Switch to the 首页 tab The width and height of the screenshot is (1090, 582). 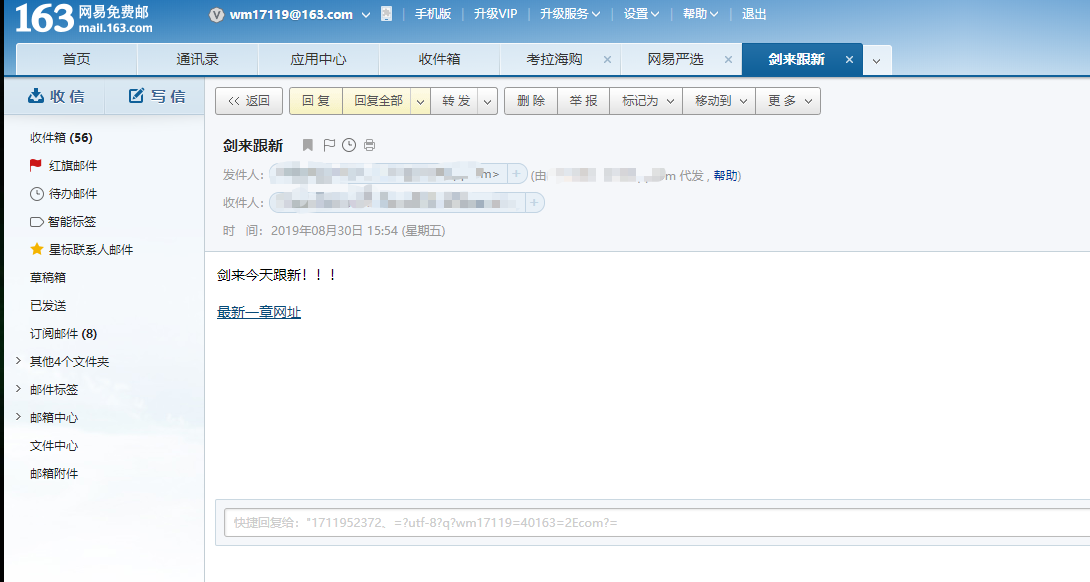click(76, 60)
